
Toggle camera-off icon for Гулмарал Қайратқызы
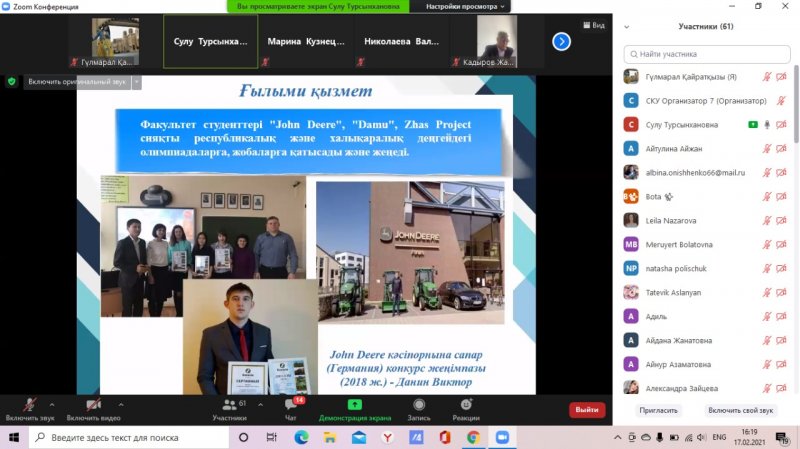tap(781, 77)
